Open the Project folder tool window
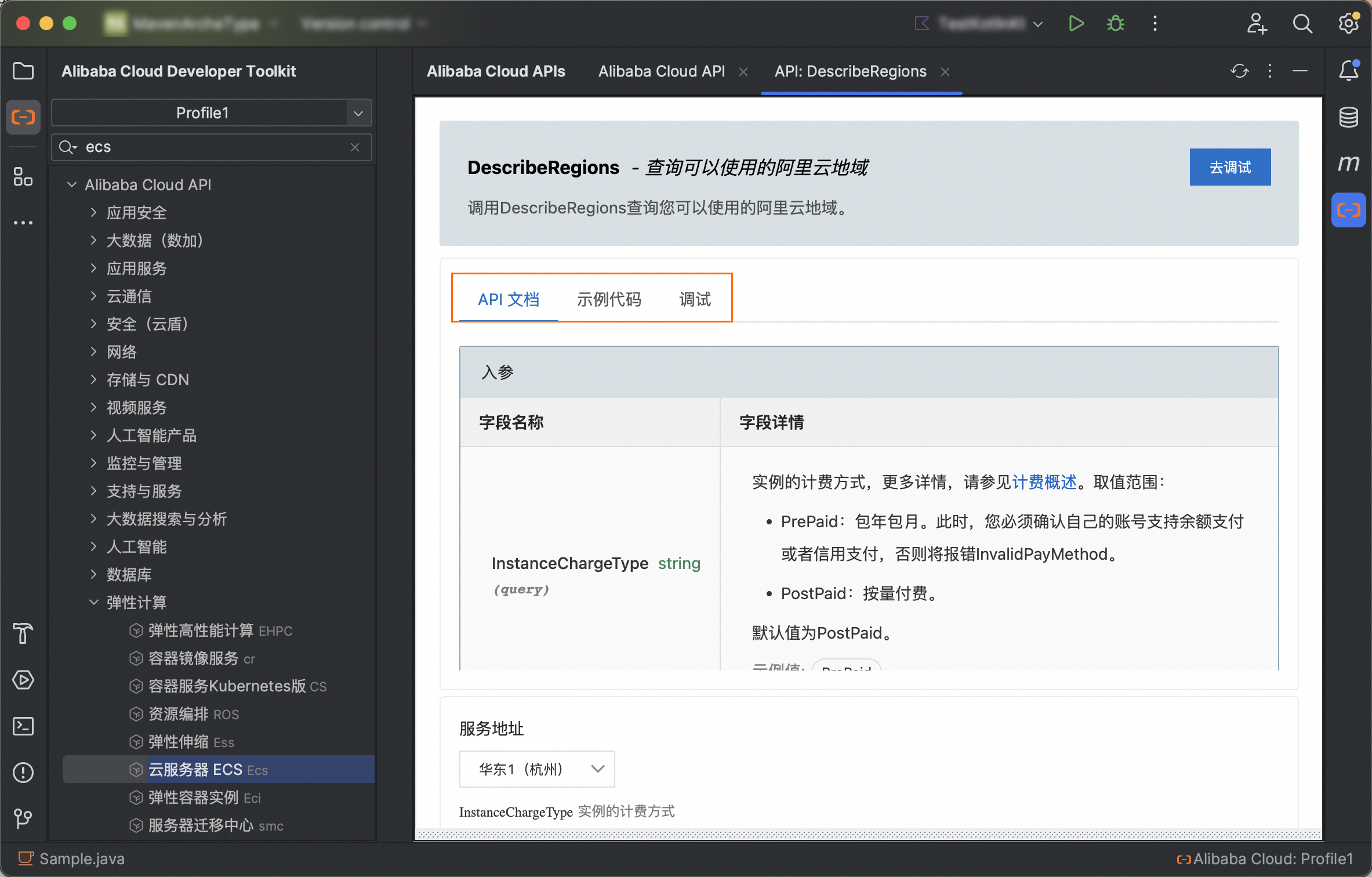Viewport: 1372px width, 877px height. pyautogui.click(x=23, y=71)
